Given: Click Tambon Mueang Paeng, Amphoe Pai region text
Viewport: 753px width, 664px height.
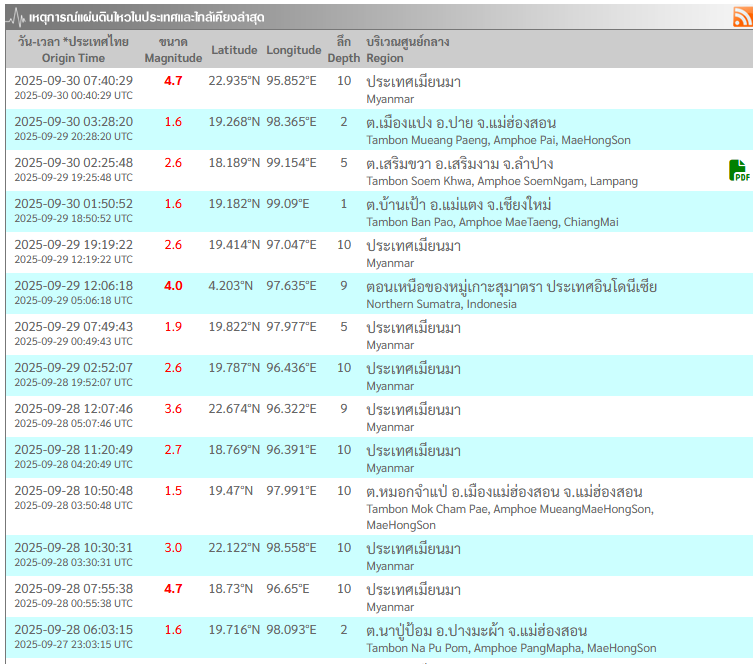Looking at the screenshot, I should 498,140.
